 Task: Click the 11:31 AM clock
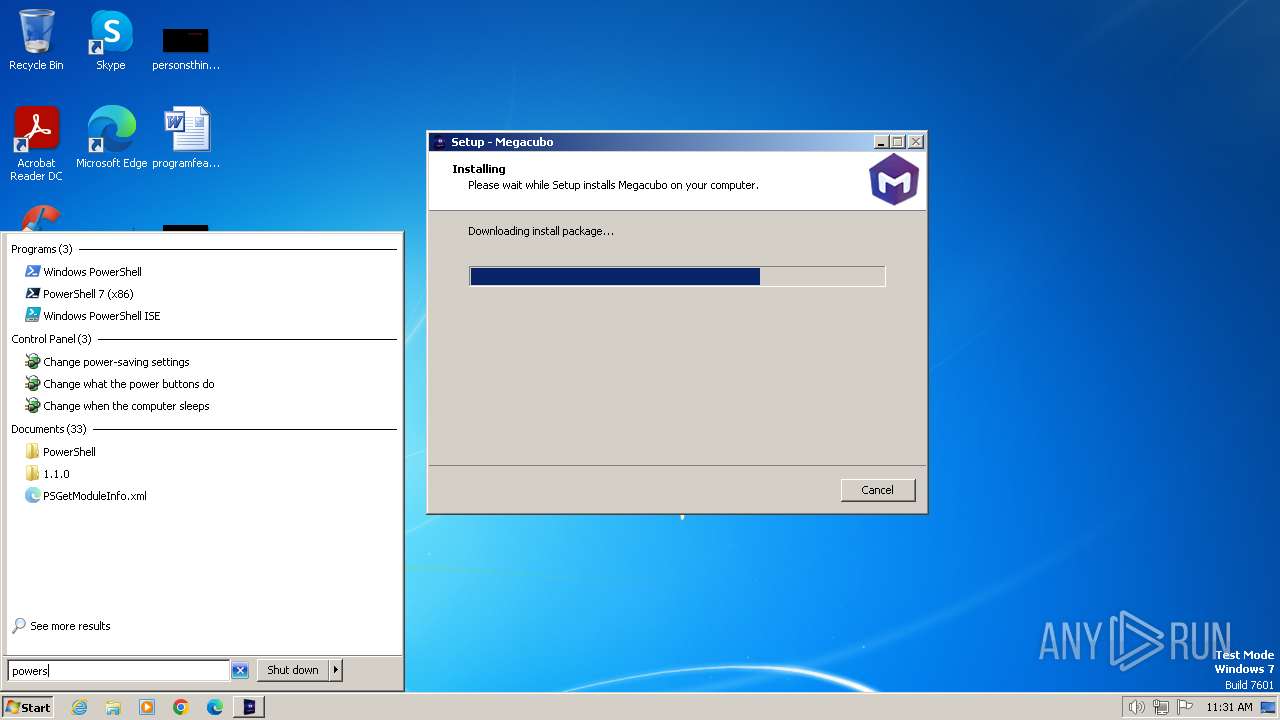pyautogui.click(x=1229, y=707)
